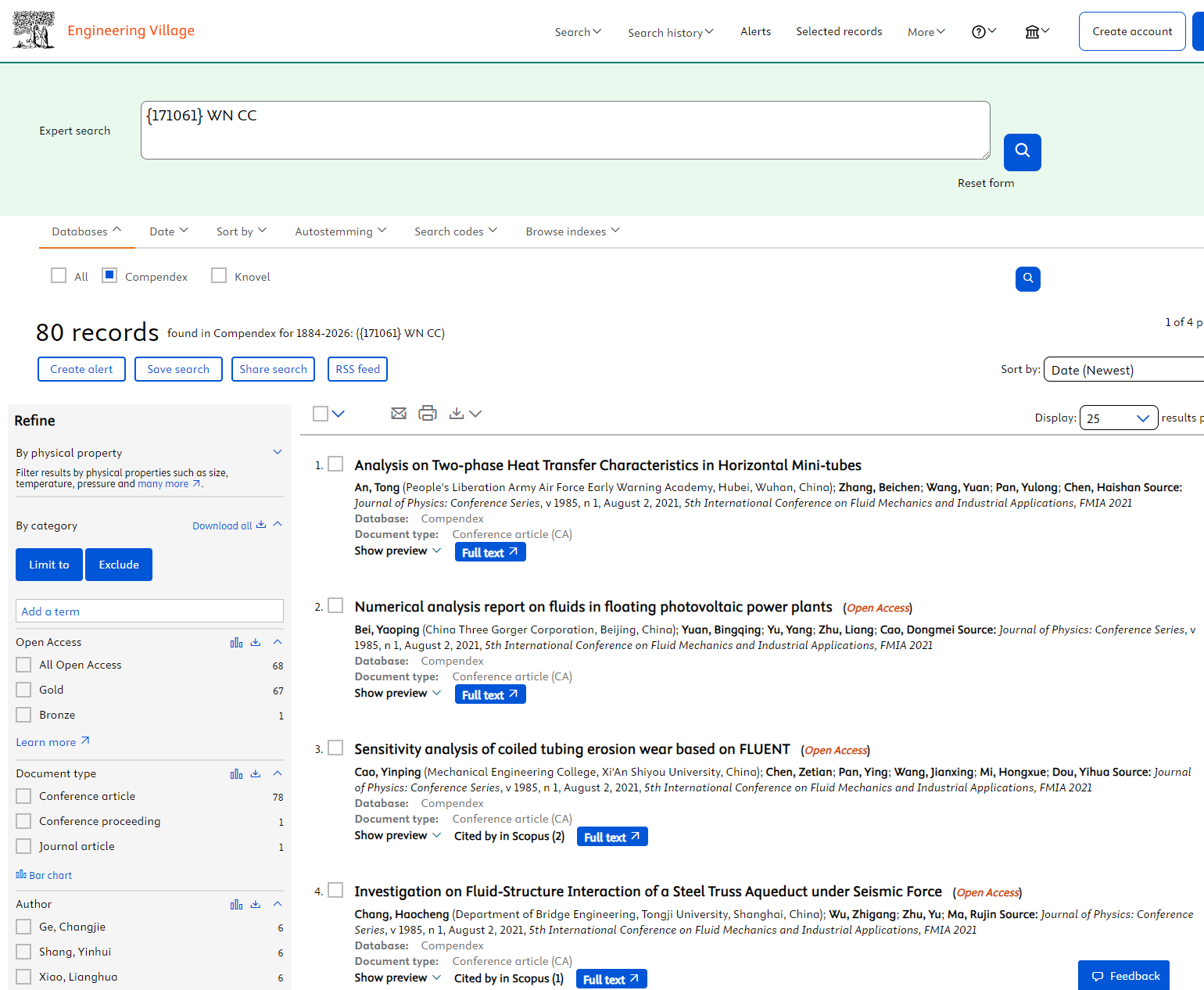The image size is (1204, 990).
Task: Tick the Knovel database checkbox
Action: pyautogui.click(x=219, y=275)
